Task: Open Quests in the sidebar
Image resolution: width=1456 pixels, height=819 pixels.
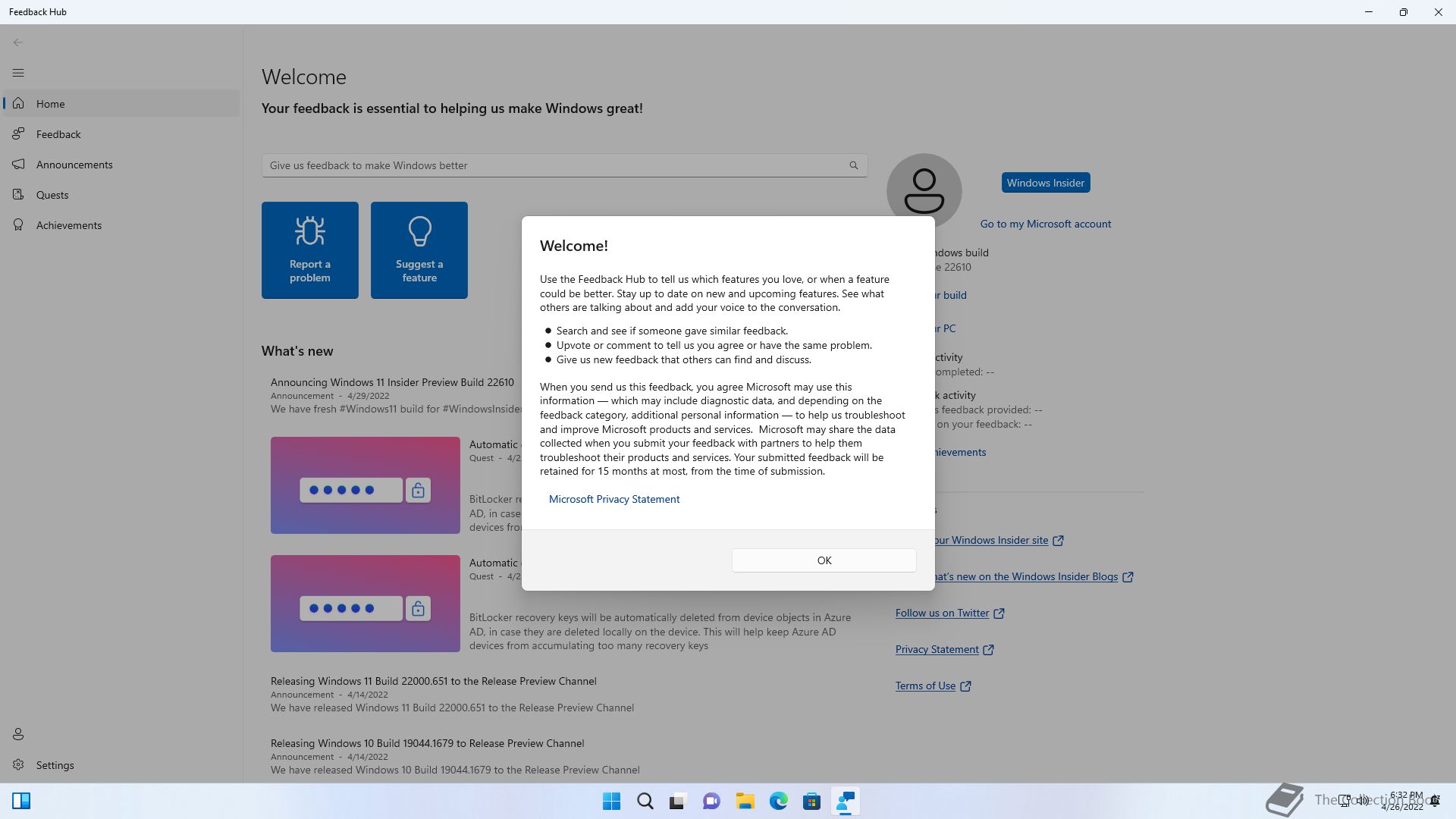Action: point(121,195)
